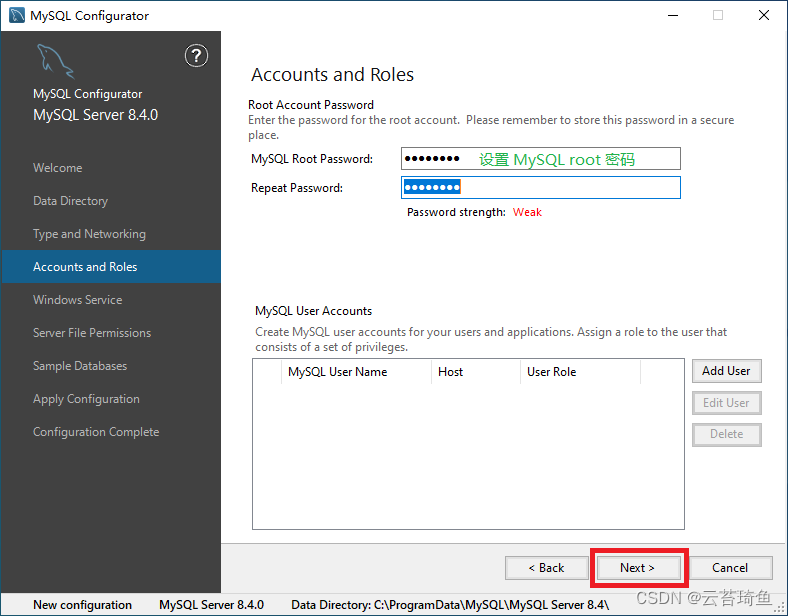The width and height of the screenshot is (788, 616).
Task: Click MySQL Server 8.4.0 in status bar
Action: 212,605
